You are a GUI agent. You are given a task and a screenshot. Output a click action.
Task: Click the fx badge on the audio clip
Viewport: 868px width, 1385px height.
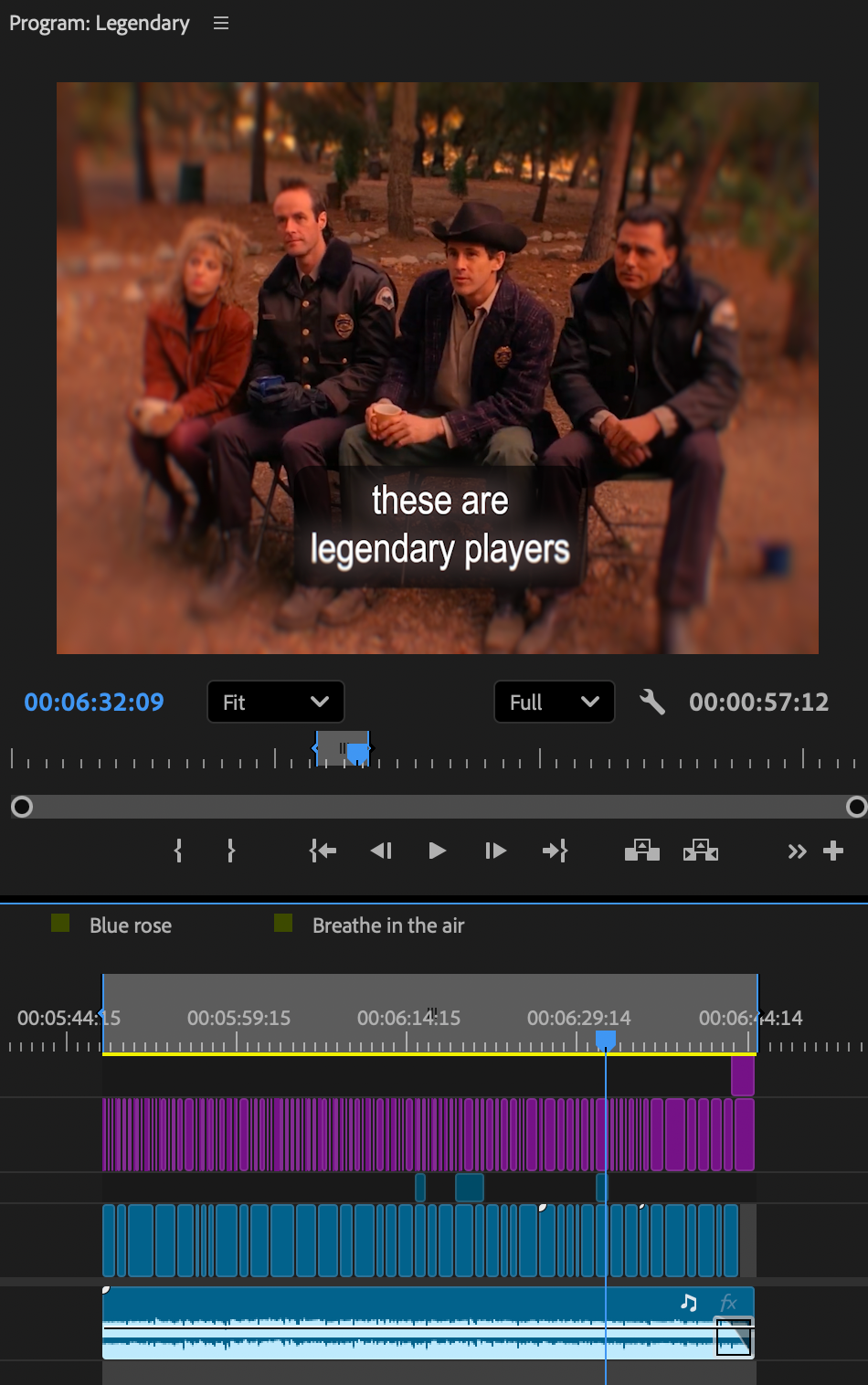728,1302
